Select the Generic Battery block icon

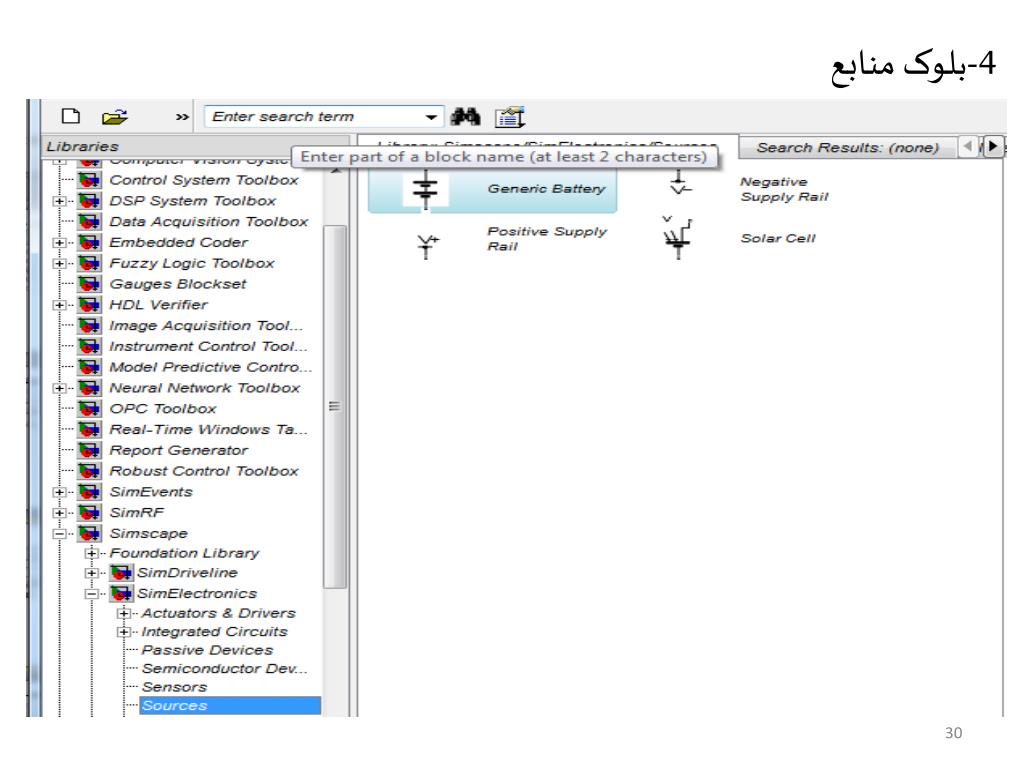tap(426, 189)
